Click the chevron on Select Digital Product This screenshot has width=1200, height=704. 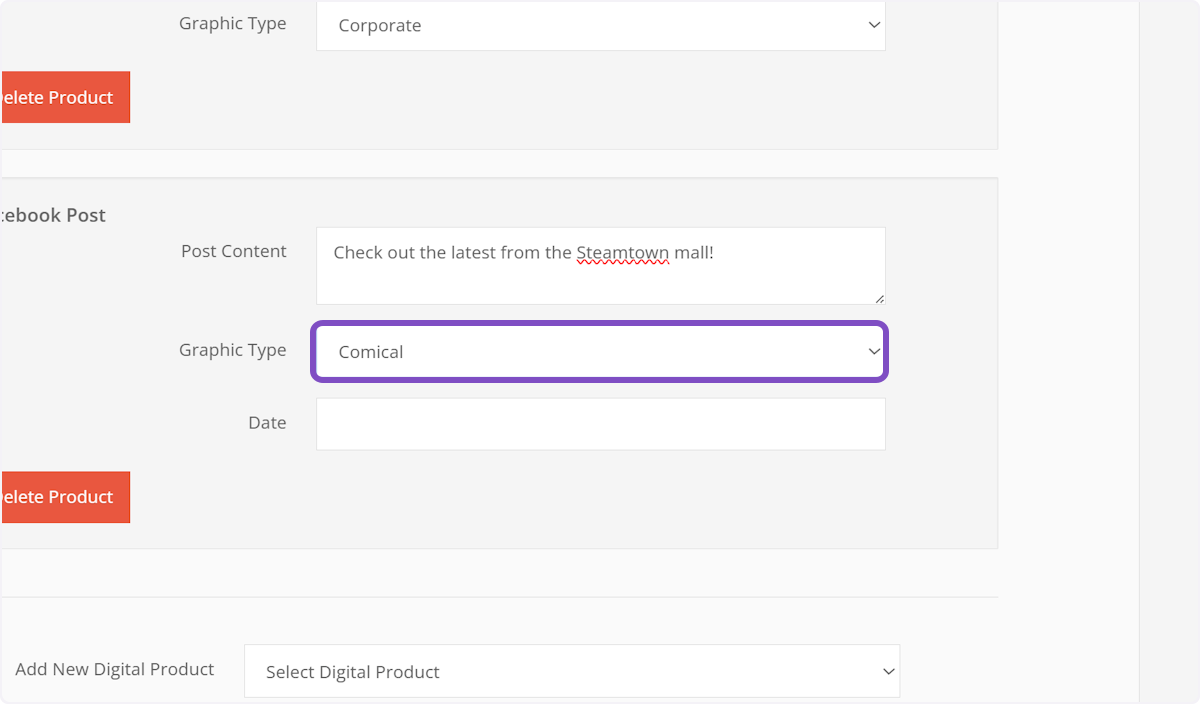coord(888,671)
